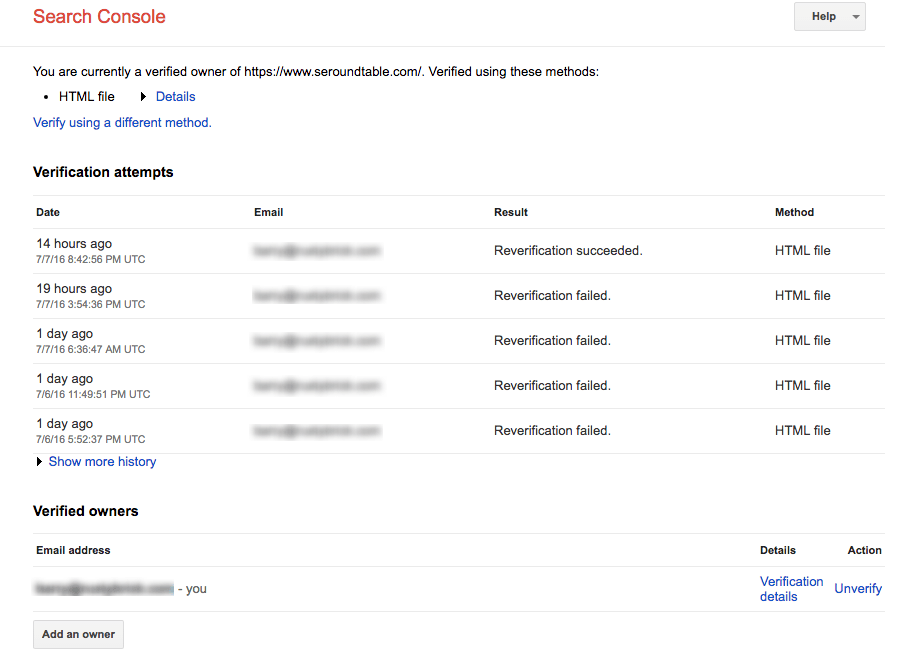Open the Help dropdown menu
The image size is (917, 671).
[829, 16]
